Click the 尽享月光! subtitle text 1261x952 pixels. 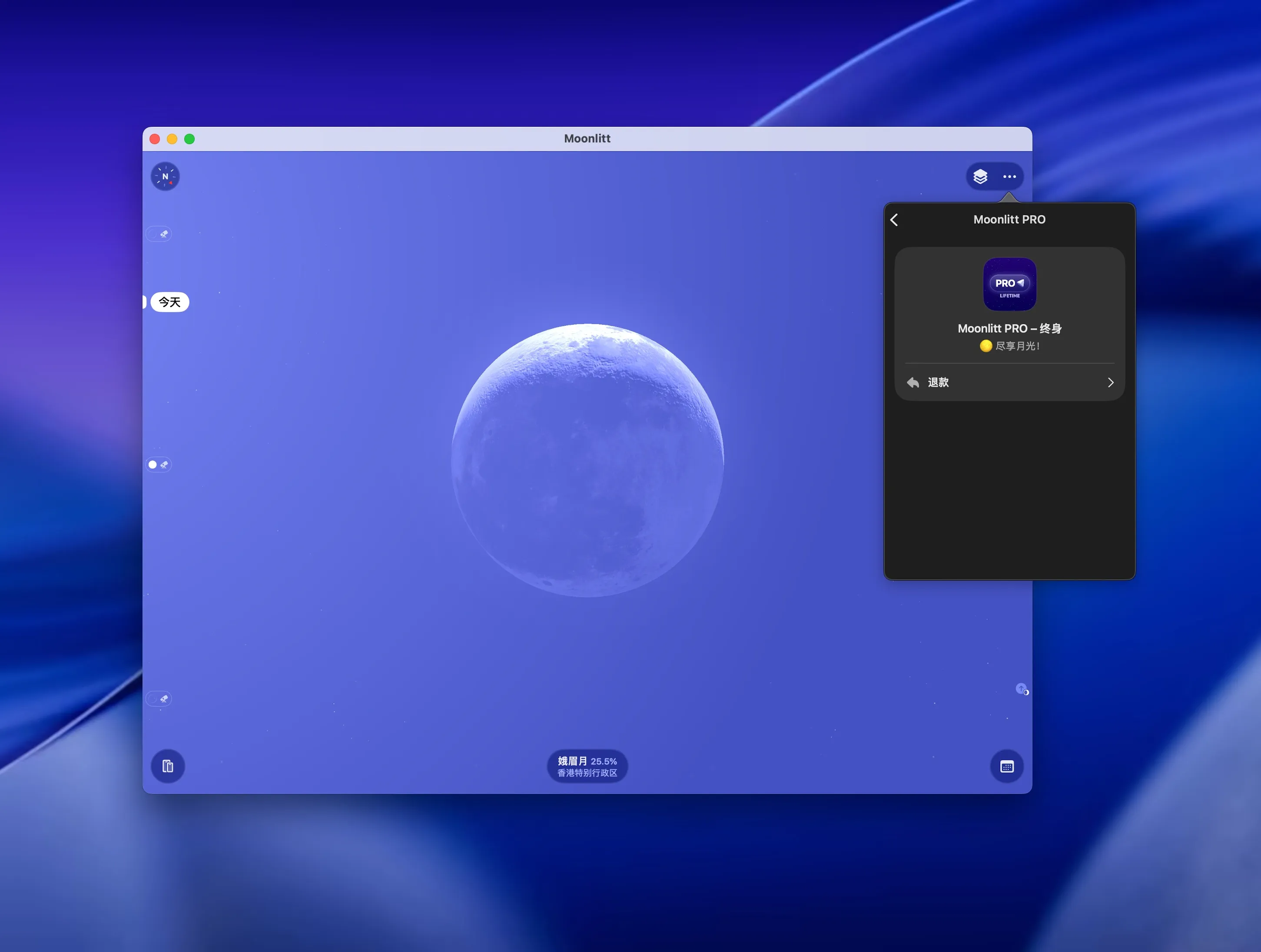1018,346
